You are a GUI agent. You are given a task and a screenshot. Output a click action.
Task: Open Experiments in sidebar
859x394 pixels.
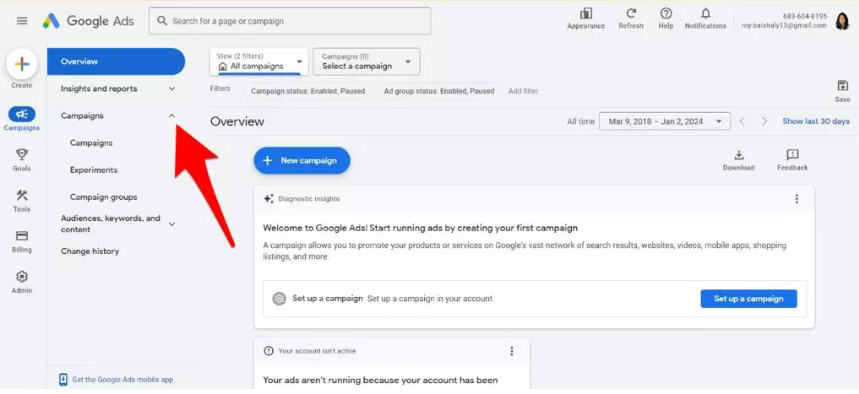94,170
